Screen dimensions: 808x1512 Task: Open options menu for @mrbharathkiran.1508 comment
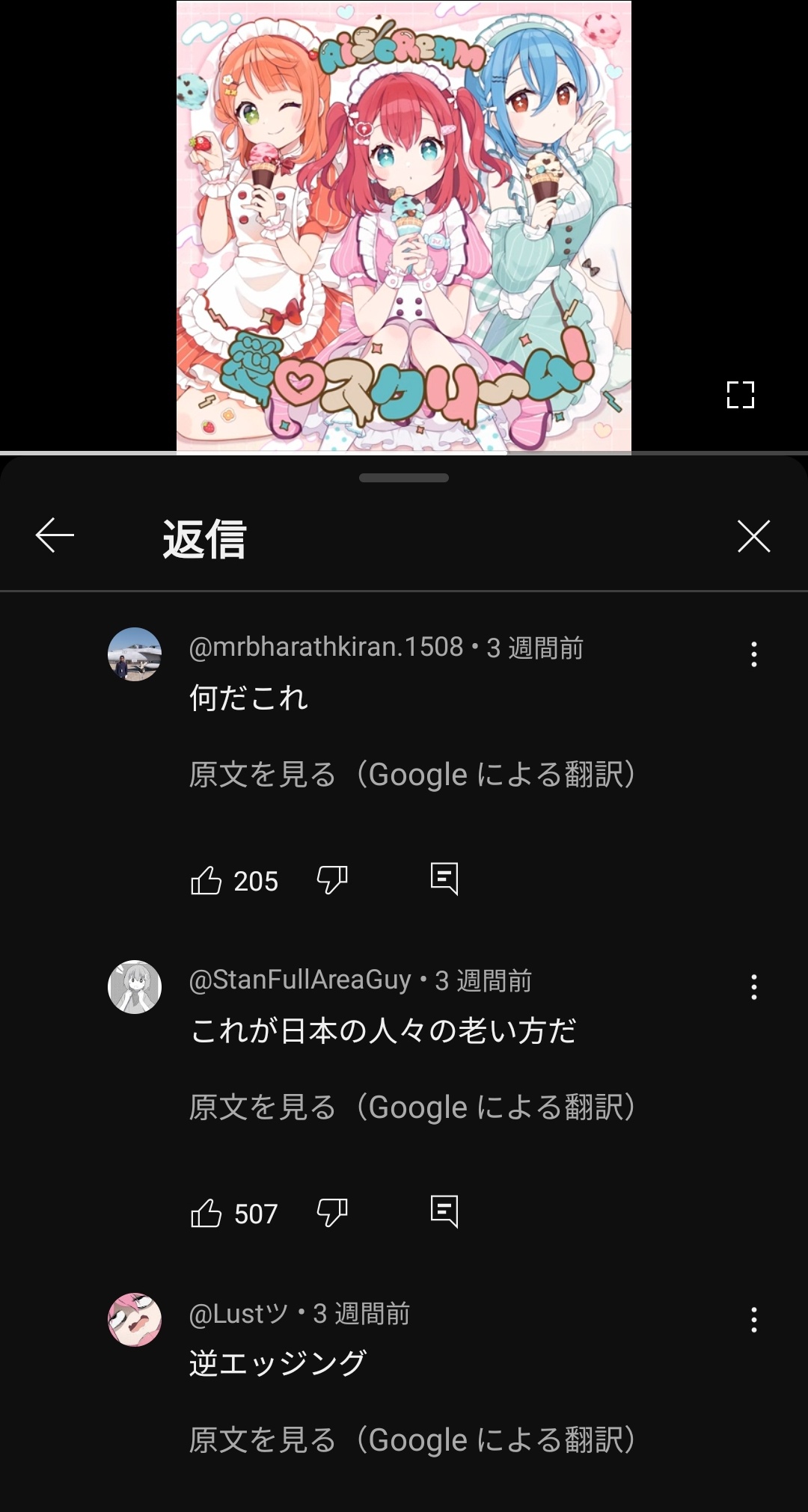click(x=753, y=654)
